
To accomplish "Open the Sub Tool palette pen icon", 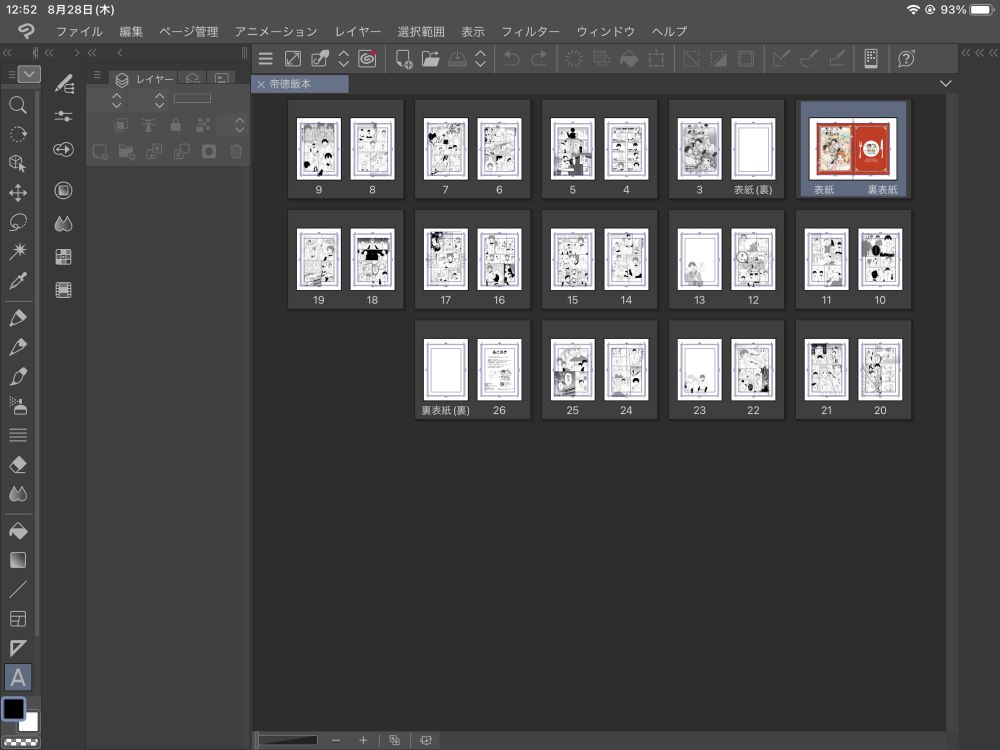I will [x=64, y=83].
